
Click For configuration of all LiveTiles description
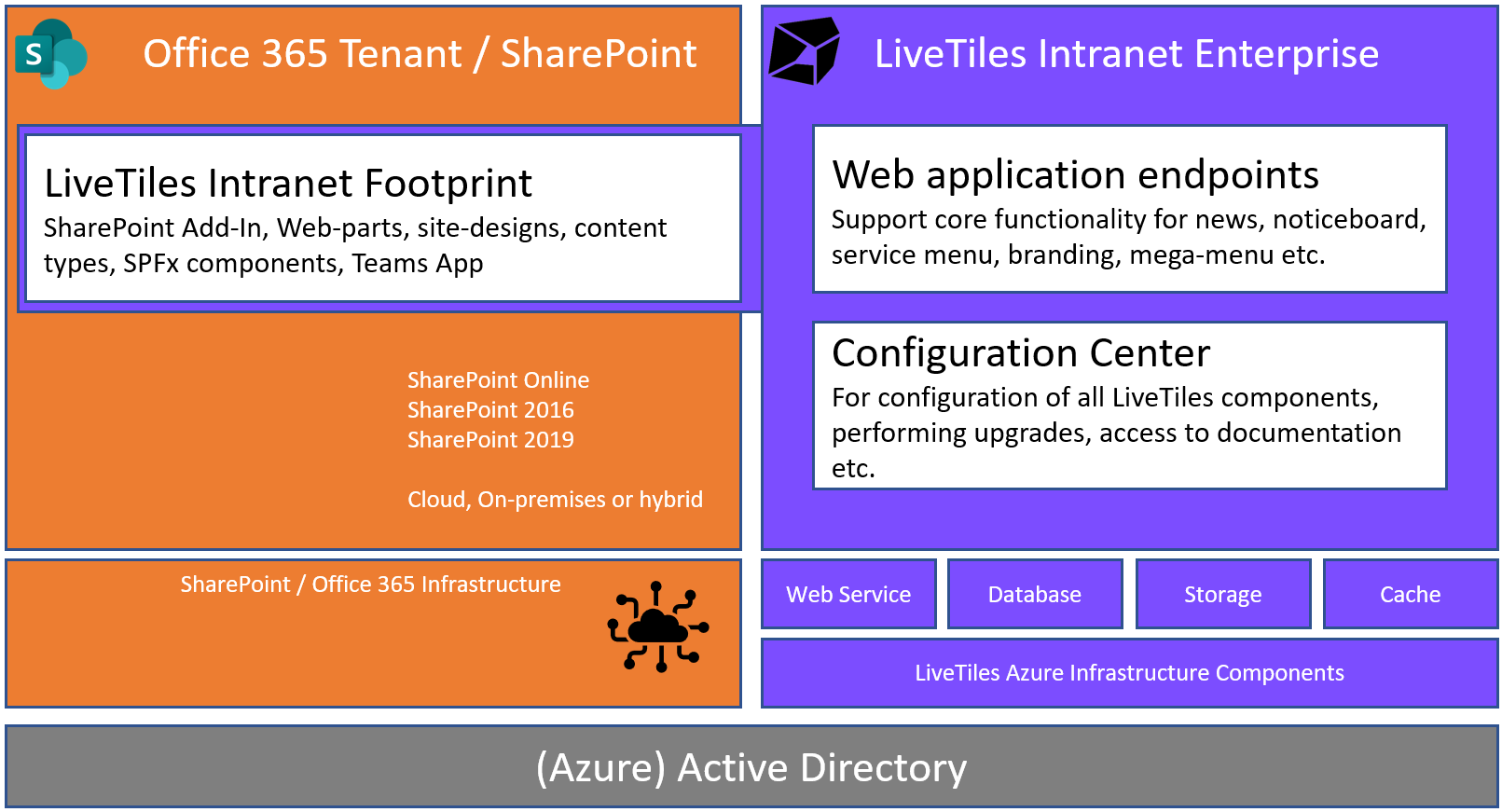coord(1116,433)
